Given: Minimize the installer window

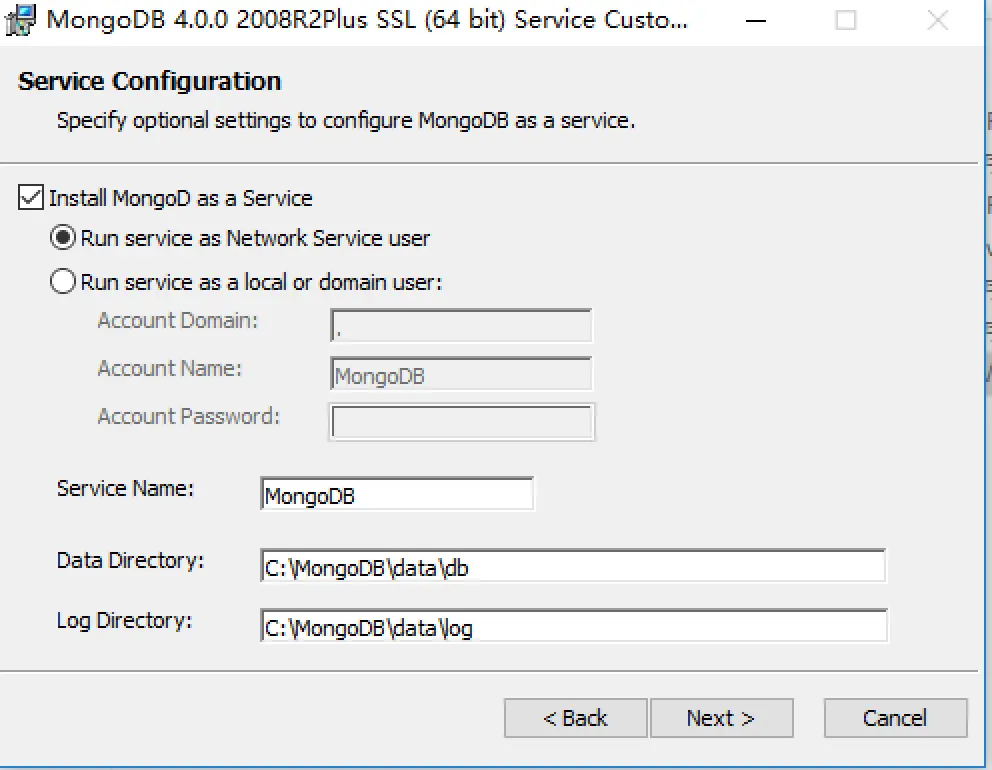Looking at the screenshot, I should click(x=755, y=21).
